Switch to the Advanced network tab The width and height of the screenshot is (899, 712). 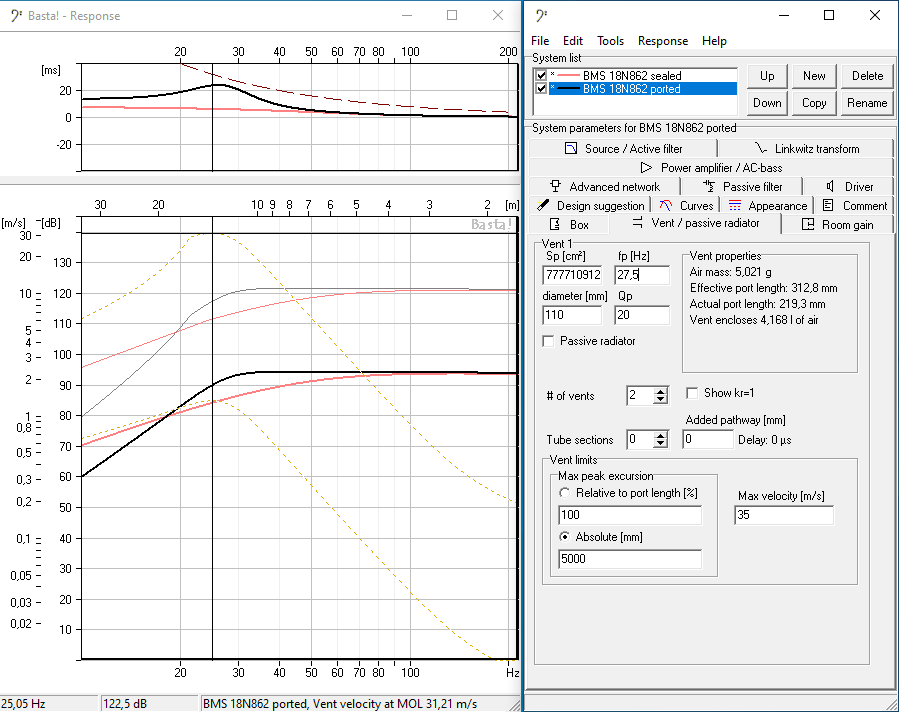(x=605, y=186)
